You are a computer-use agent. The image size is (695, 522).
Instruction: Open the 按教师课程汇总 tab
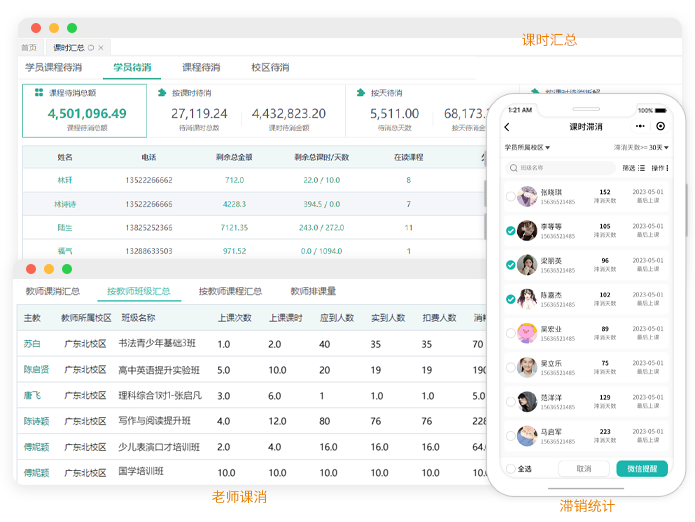(230, 291)
